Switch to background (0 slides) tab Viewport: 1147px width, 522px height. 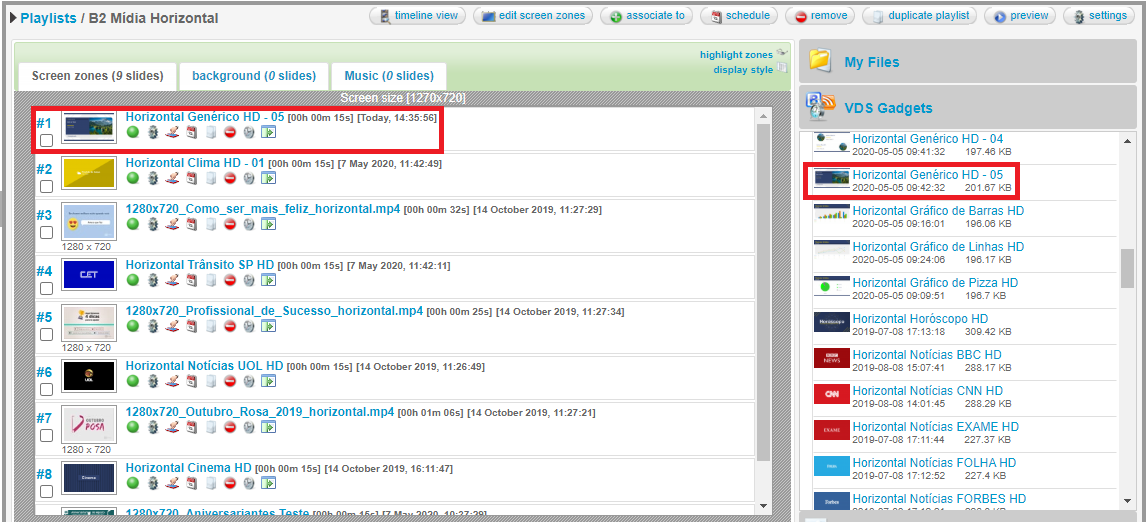pyautogui.click(x=254, y=75)
